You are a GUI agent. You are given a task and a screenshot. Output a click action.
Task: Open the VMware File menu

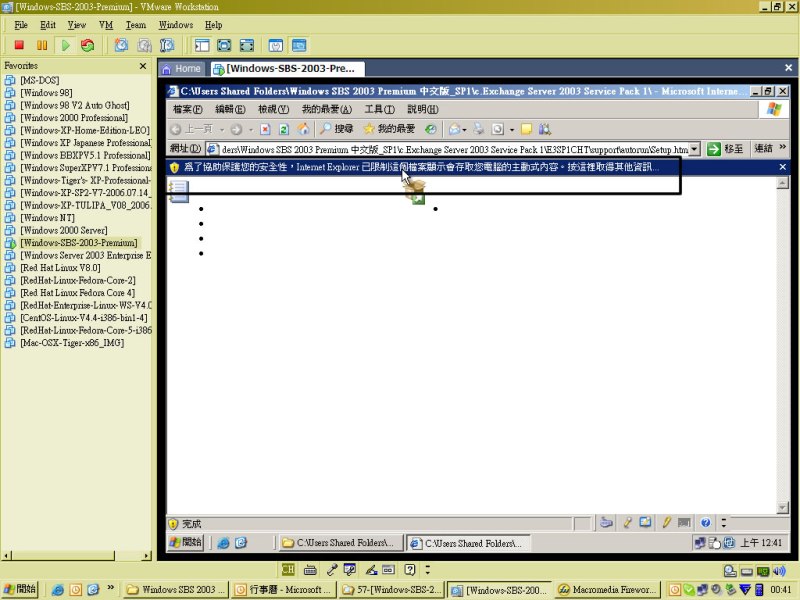[21, 25]
